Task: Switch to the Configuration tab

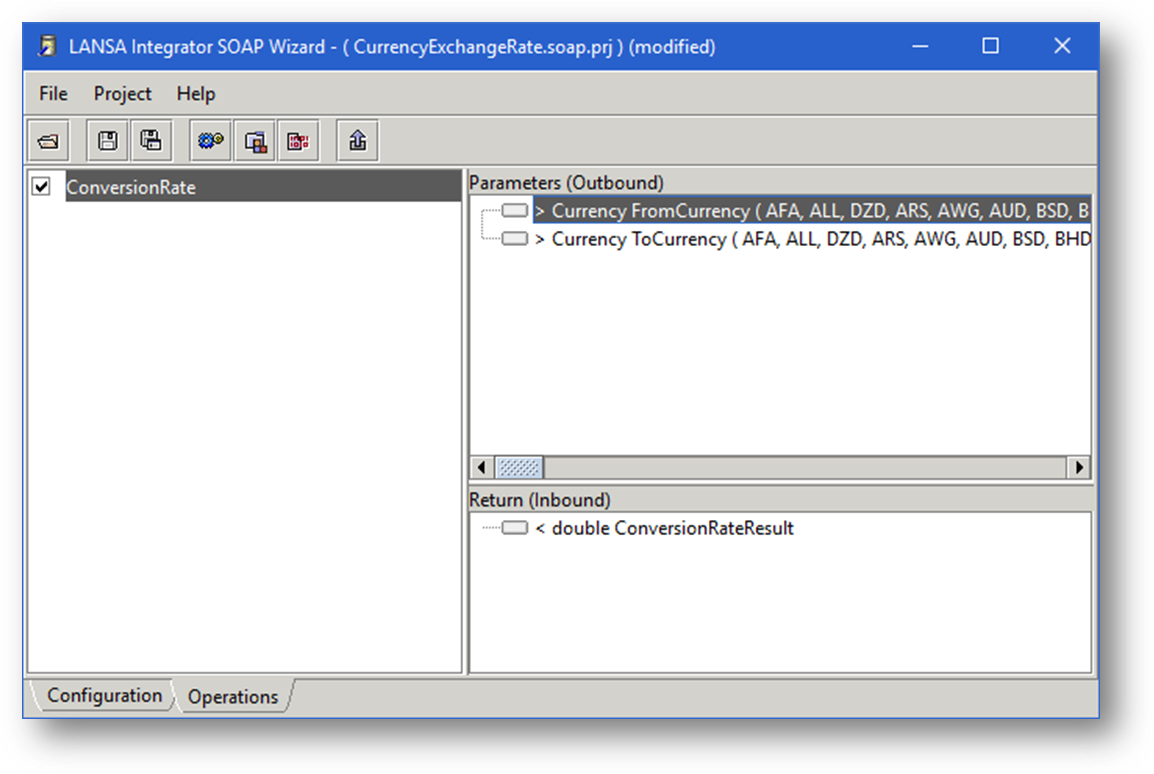Action: point(104,695)
